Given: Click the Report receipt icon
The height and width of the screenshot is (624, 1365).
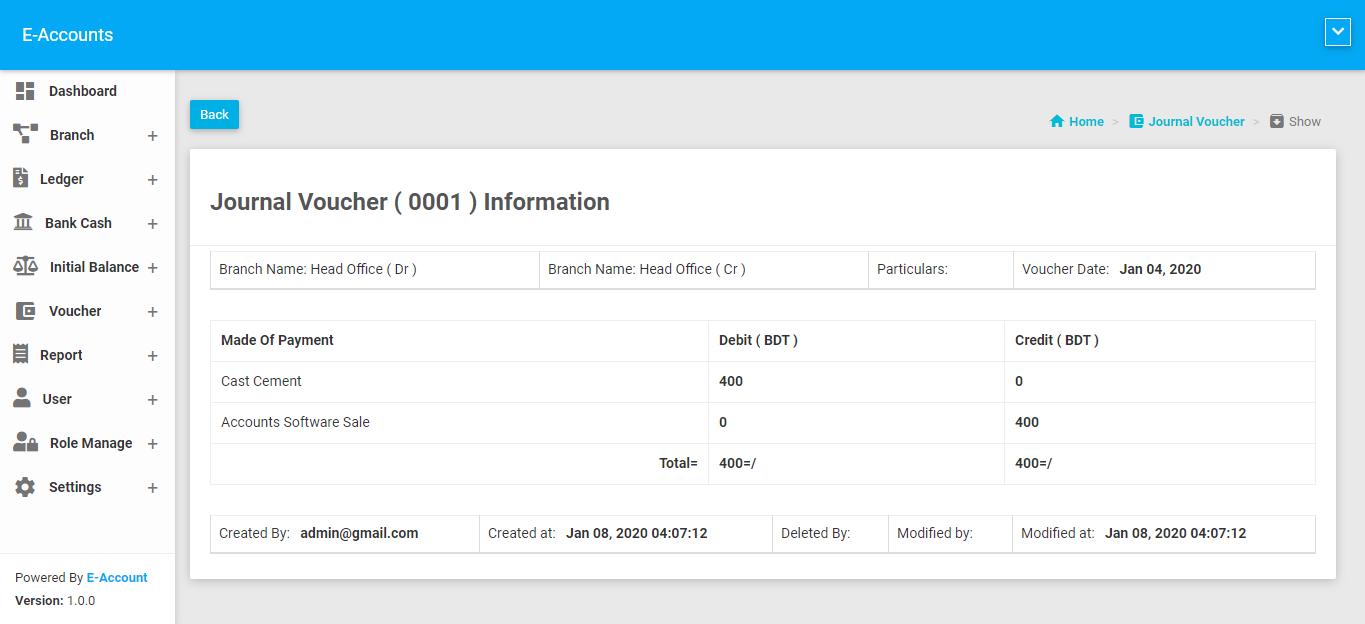Looking at the screenshot, I should coord(20,354).
